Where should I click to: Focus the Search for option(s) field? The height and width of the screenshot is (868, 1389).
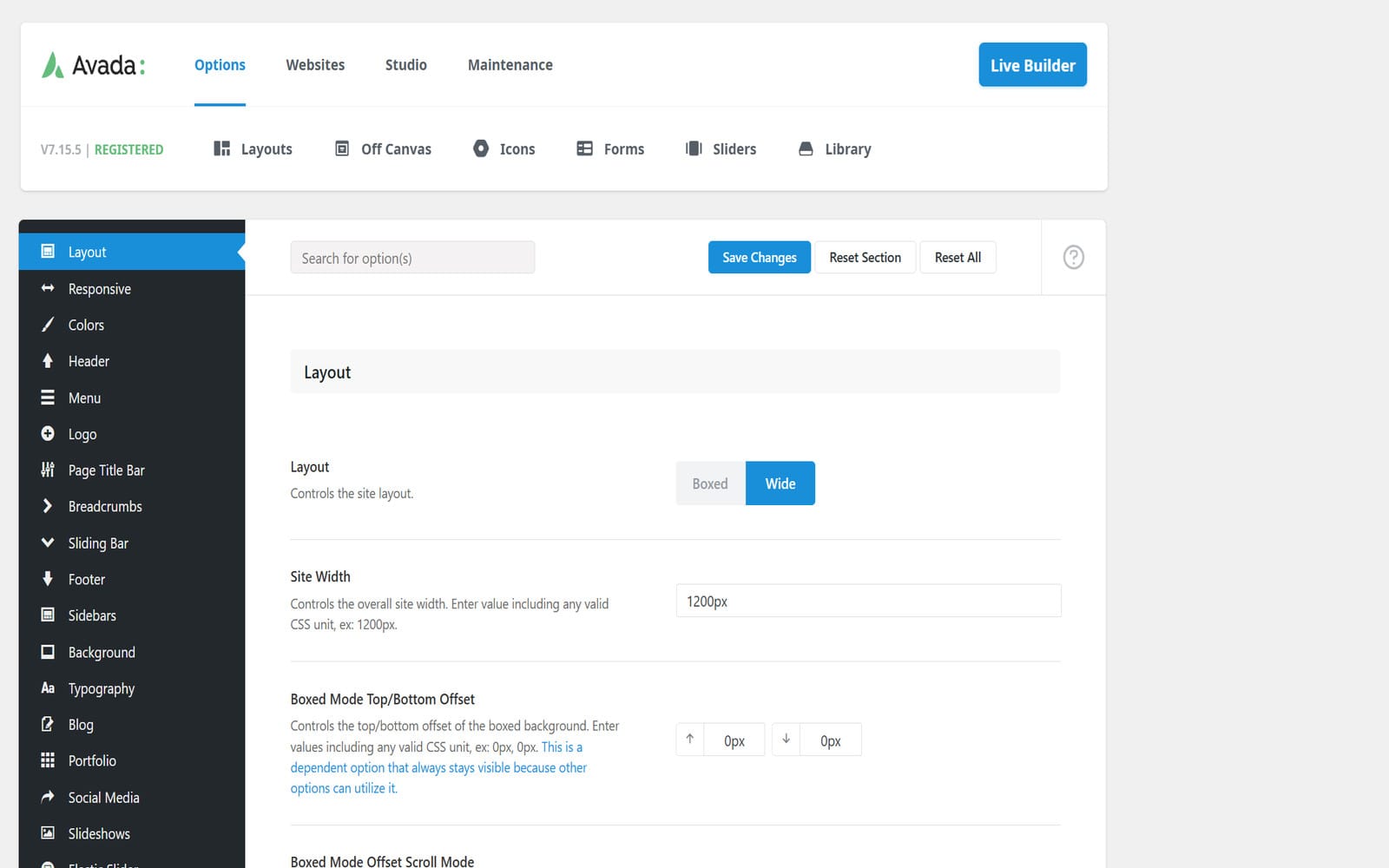412,258
